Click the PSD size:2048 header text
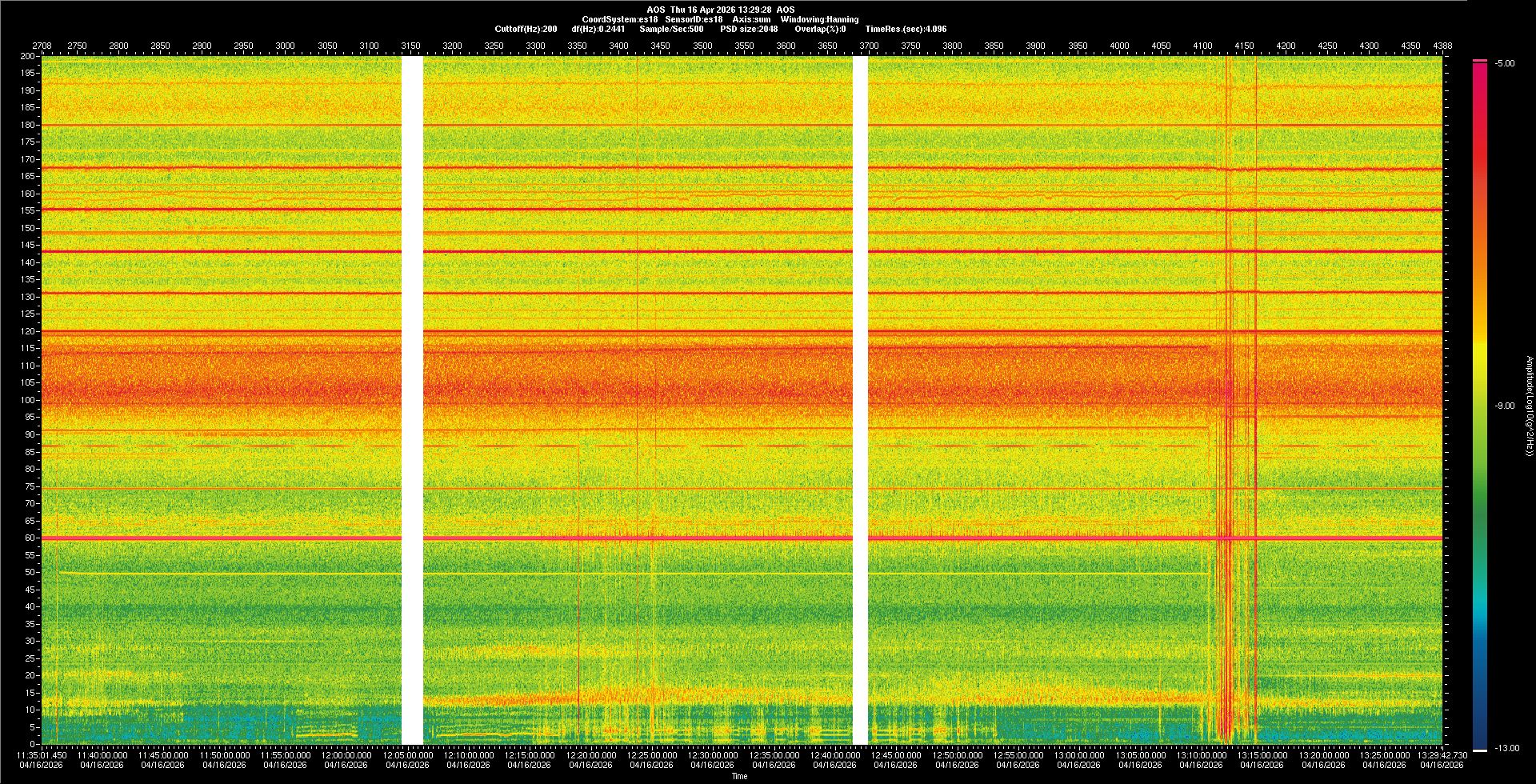This screenshot has width=1536, height=784. click(x=748, y=29)
